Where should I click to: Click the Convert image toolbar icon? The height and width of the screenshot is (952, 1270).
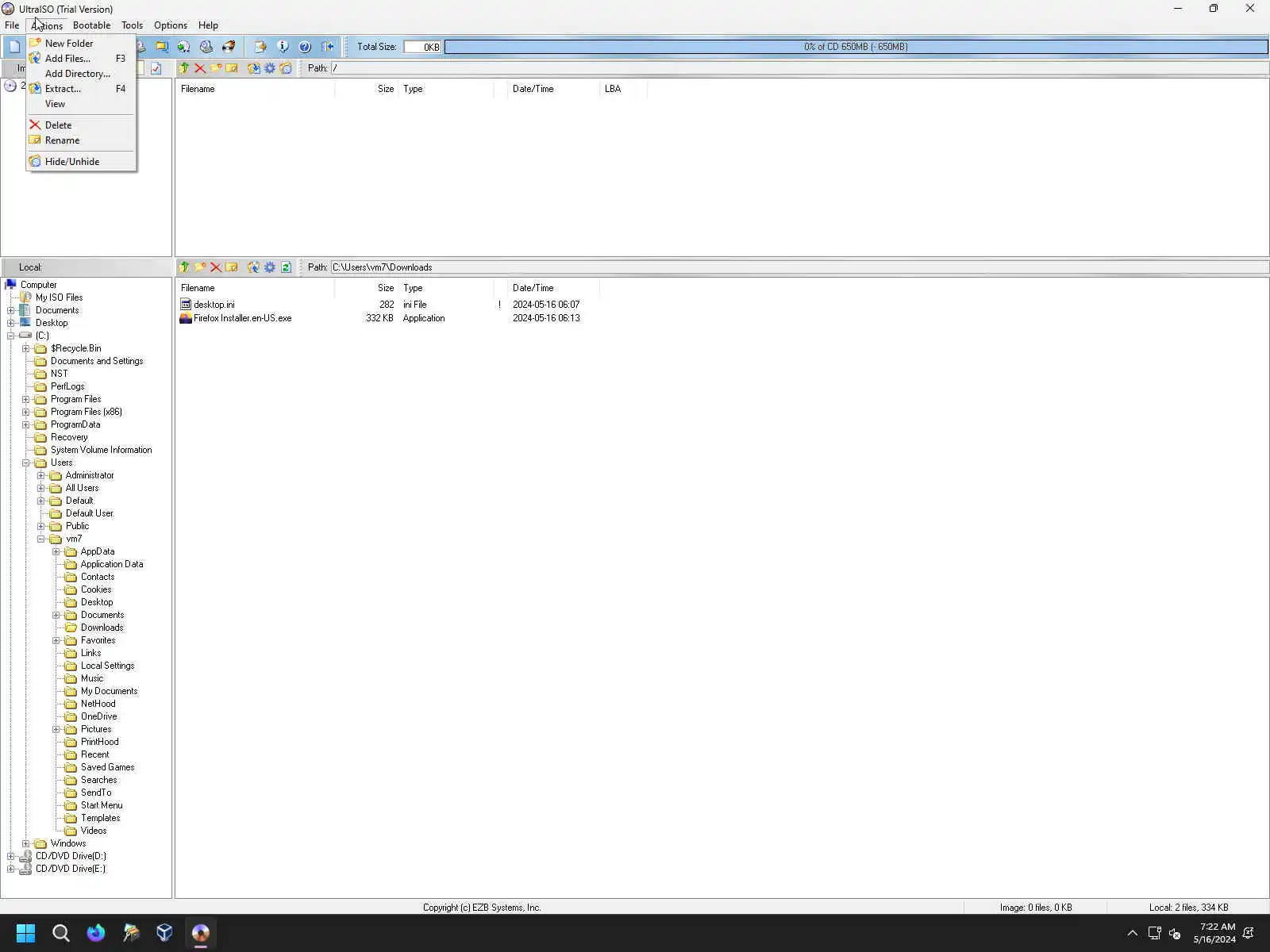coord(184,47)
